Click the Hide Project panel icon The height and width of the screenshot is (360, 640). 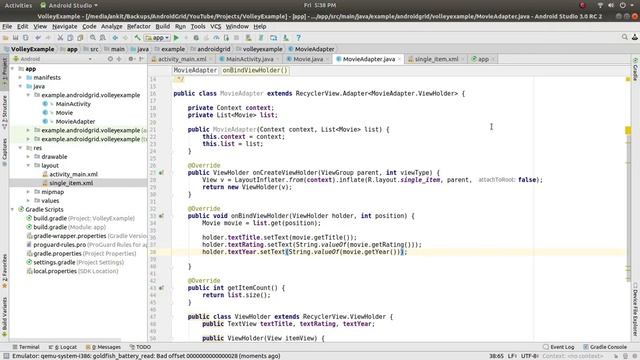(141, 59)
